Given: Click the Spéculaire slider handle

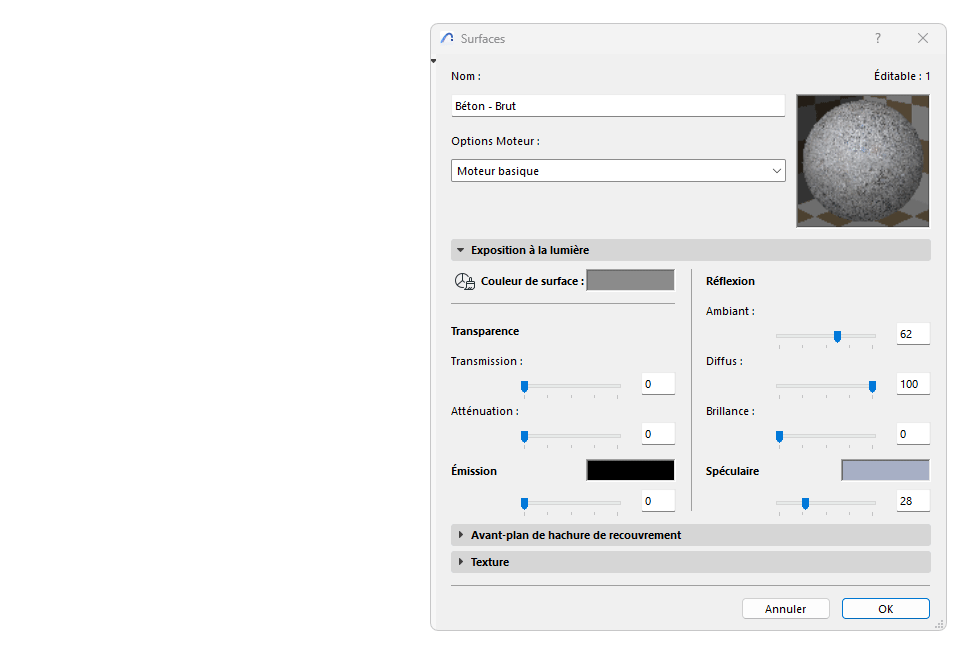Looking at the screenshot, I should pos(804,504).
